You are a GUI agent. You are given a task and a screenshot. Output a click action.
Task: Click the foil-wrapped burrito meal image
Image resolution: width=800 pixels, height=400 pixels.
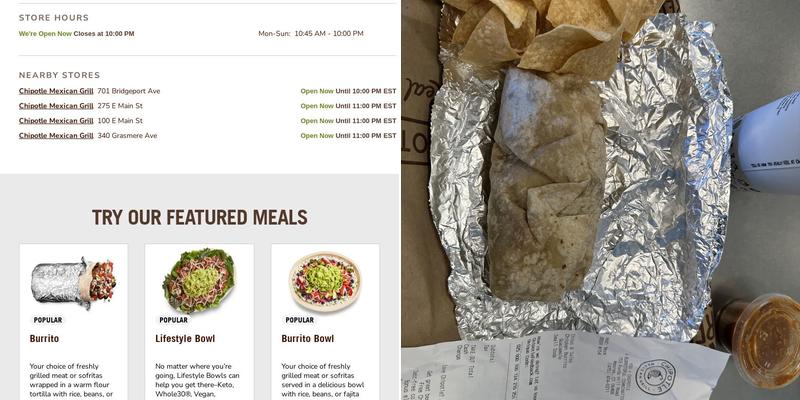[73, 282]
